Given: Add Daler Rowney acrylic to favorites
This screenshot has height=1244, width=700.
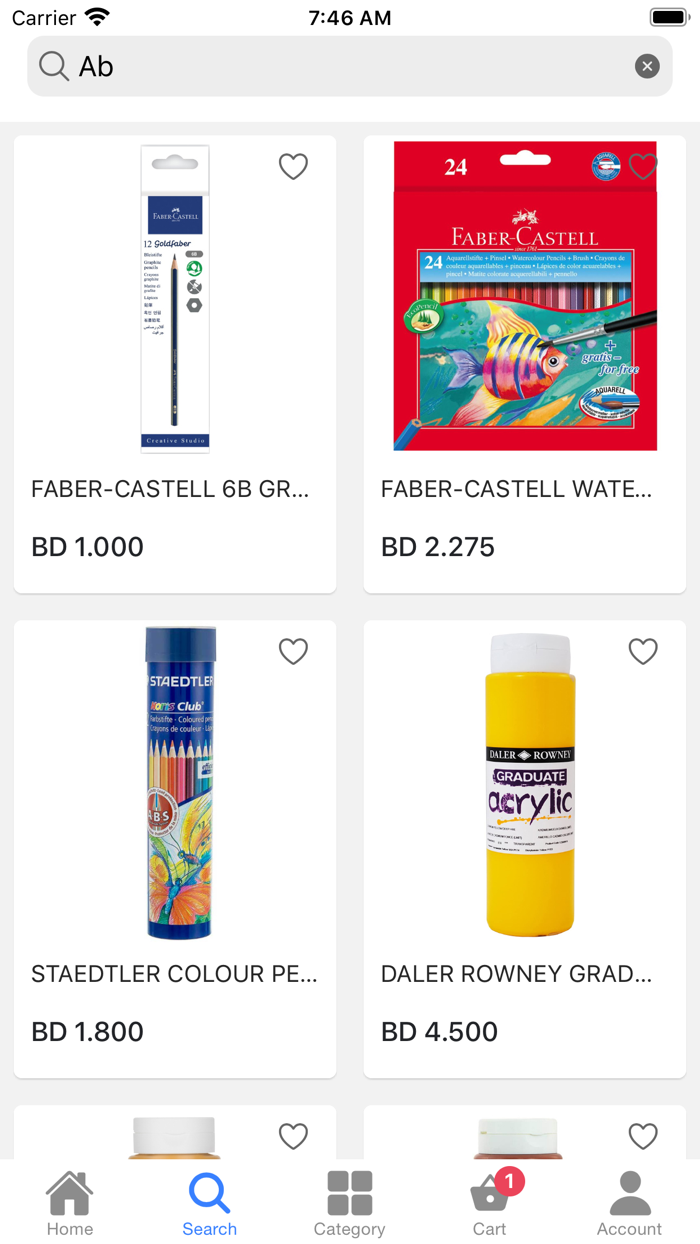Looking at the screenshot, I should (x=643, y=651).
